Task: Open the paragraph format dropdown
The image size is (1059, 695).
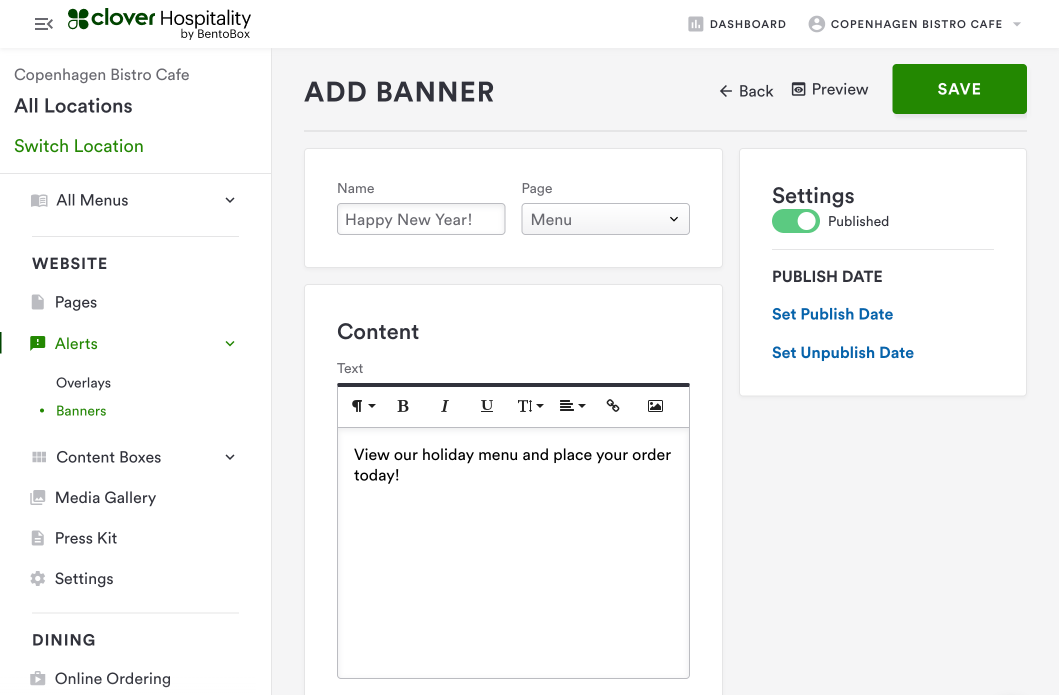Action: click(x=362, y=406)
